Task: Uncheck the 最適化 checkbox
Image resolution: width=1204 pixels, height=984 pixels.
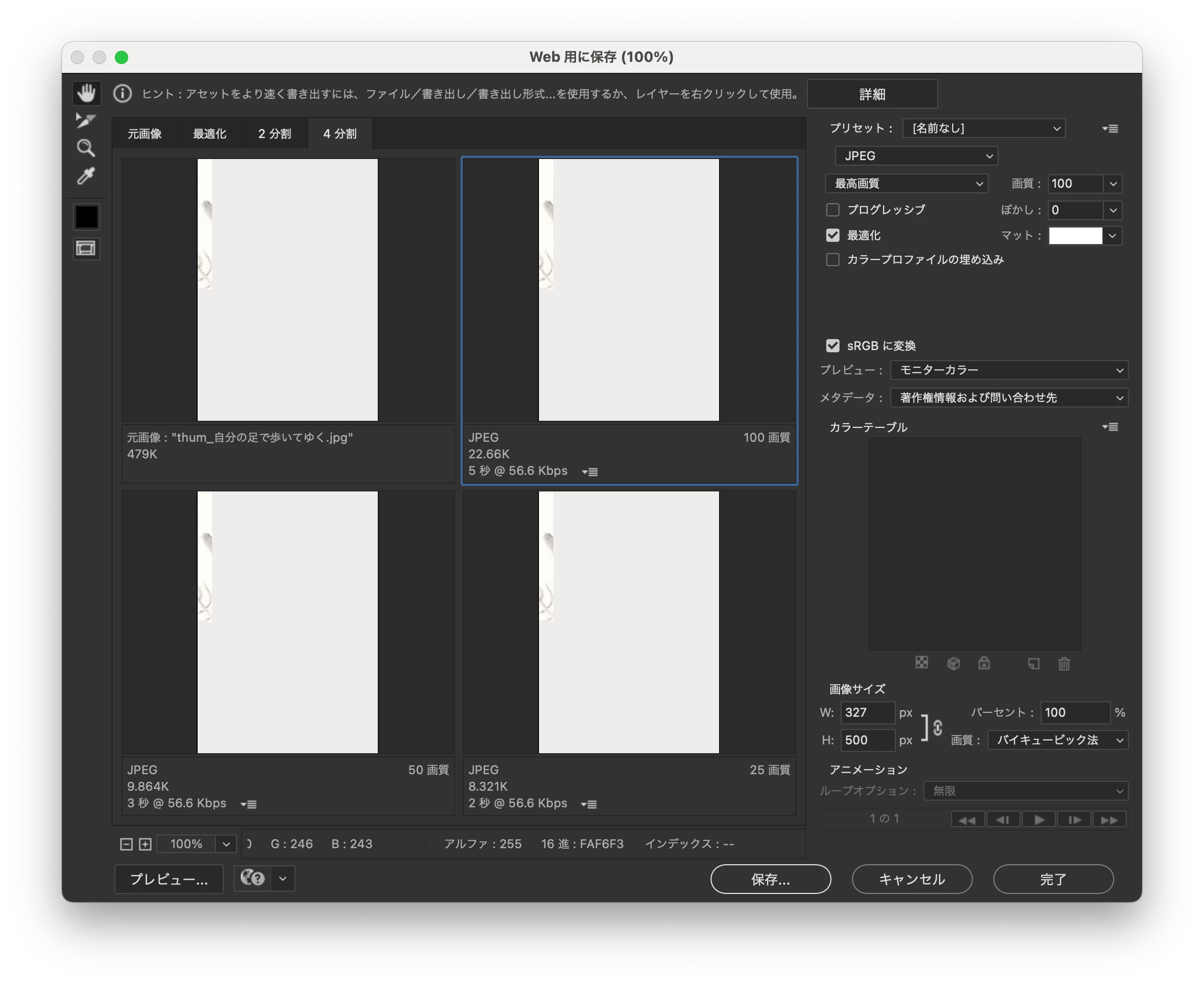Action: 833,235
